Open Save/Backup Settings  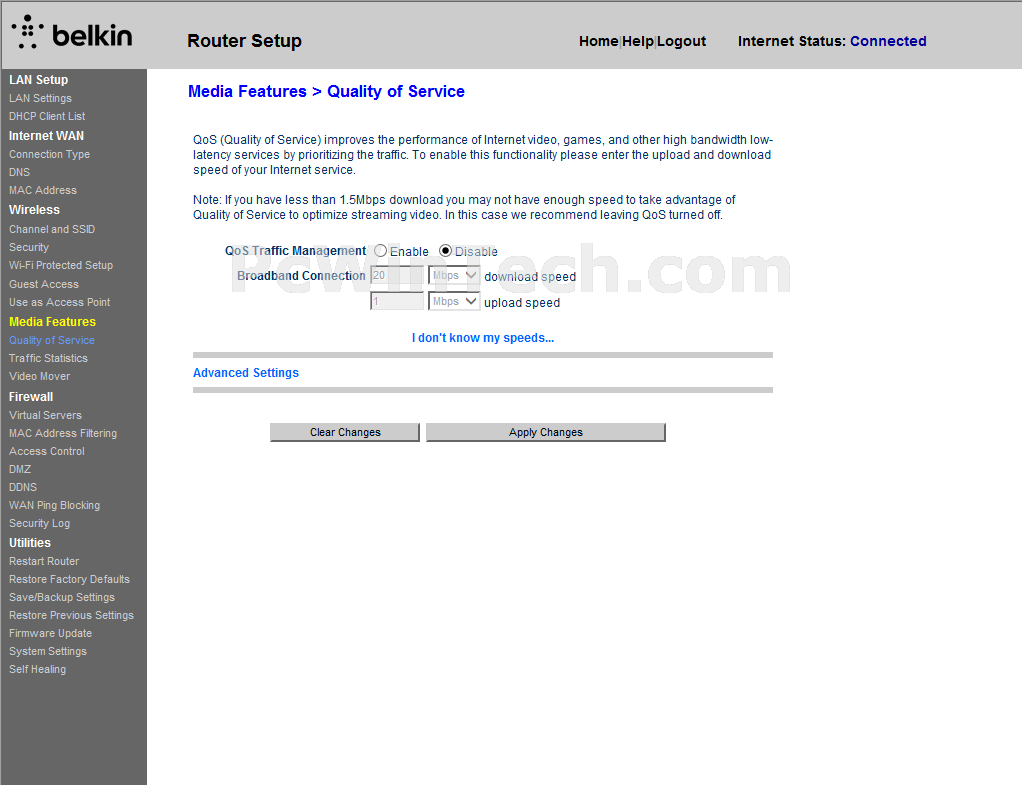pyautogui.click(x=62, y=597)
